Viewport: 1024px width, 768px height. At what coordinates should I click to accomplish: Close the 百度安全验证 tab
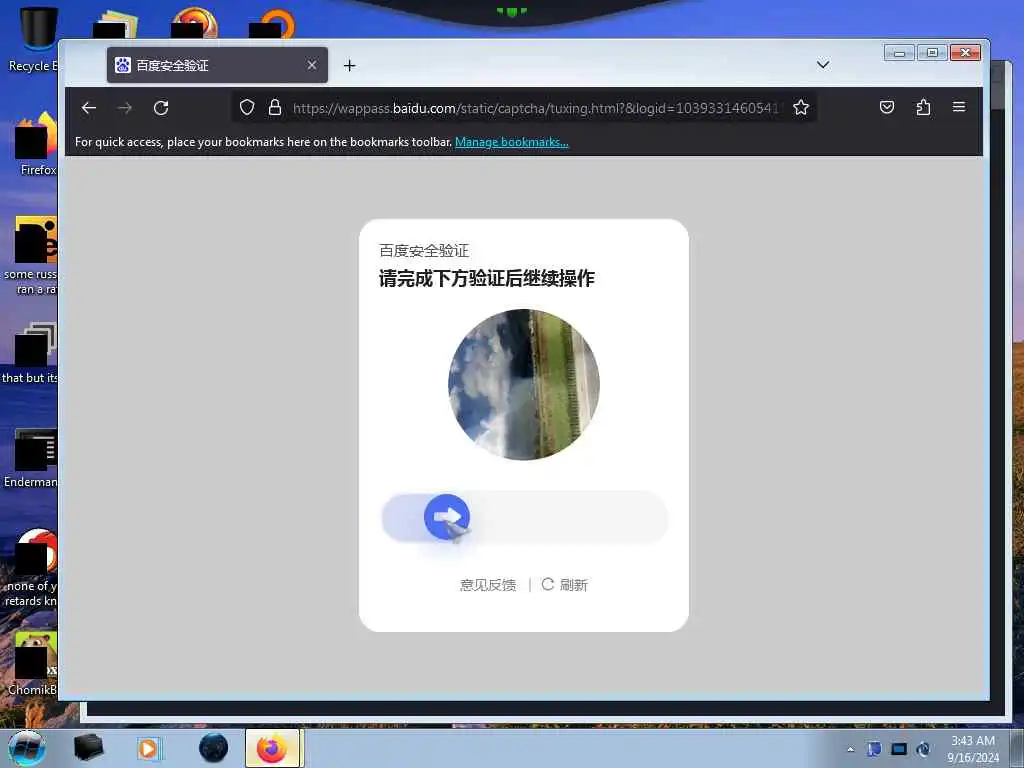312,65
